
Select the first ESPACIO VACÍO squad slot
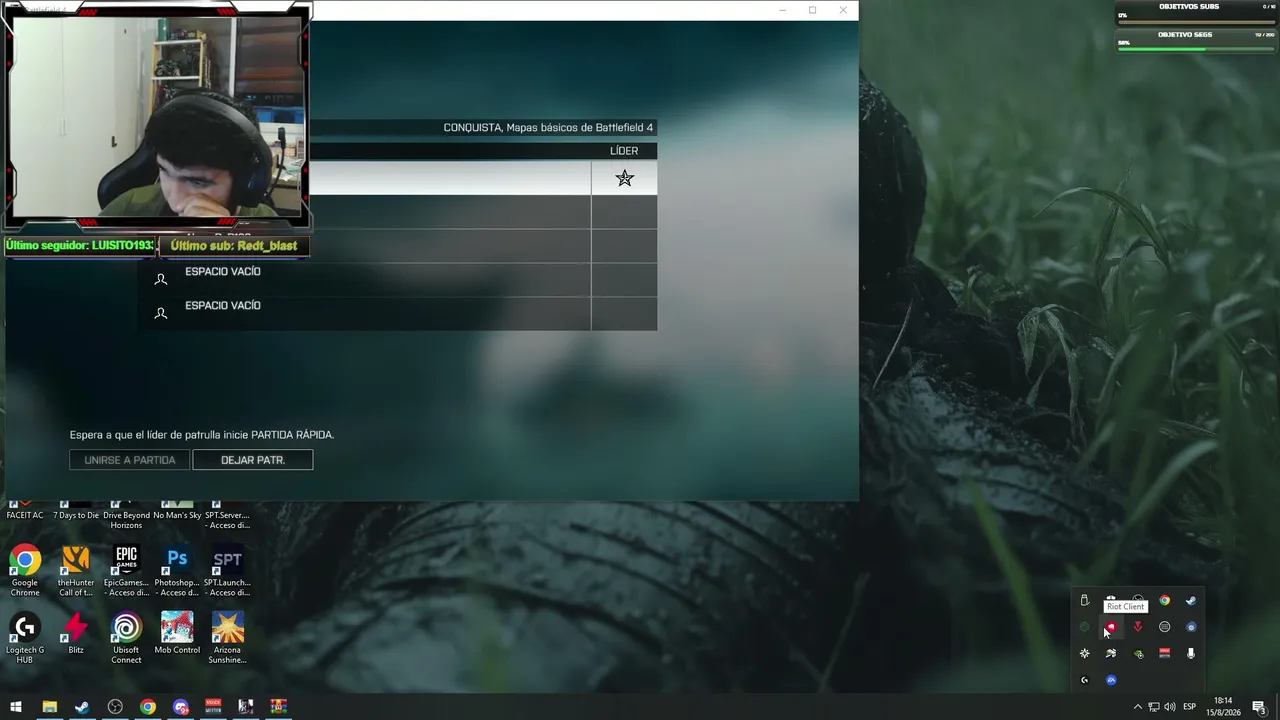398,280
